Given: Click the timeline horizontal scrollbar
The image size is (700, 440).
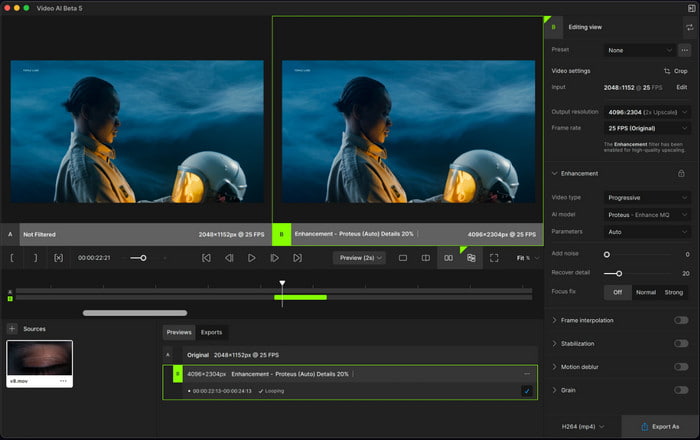Looking at the screenshot, I should (135, 313).
